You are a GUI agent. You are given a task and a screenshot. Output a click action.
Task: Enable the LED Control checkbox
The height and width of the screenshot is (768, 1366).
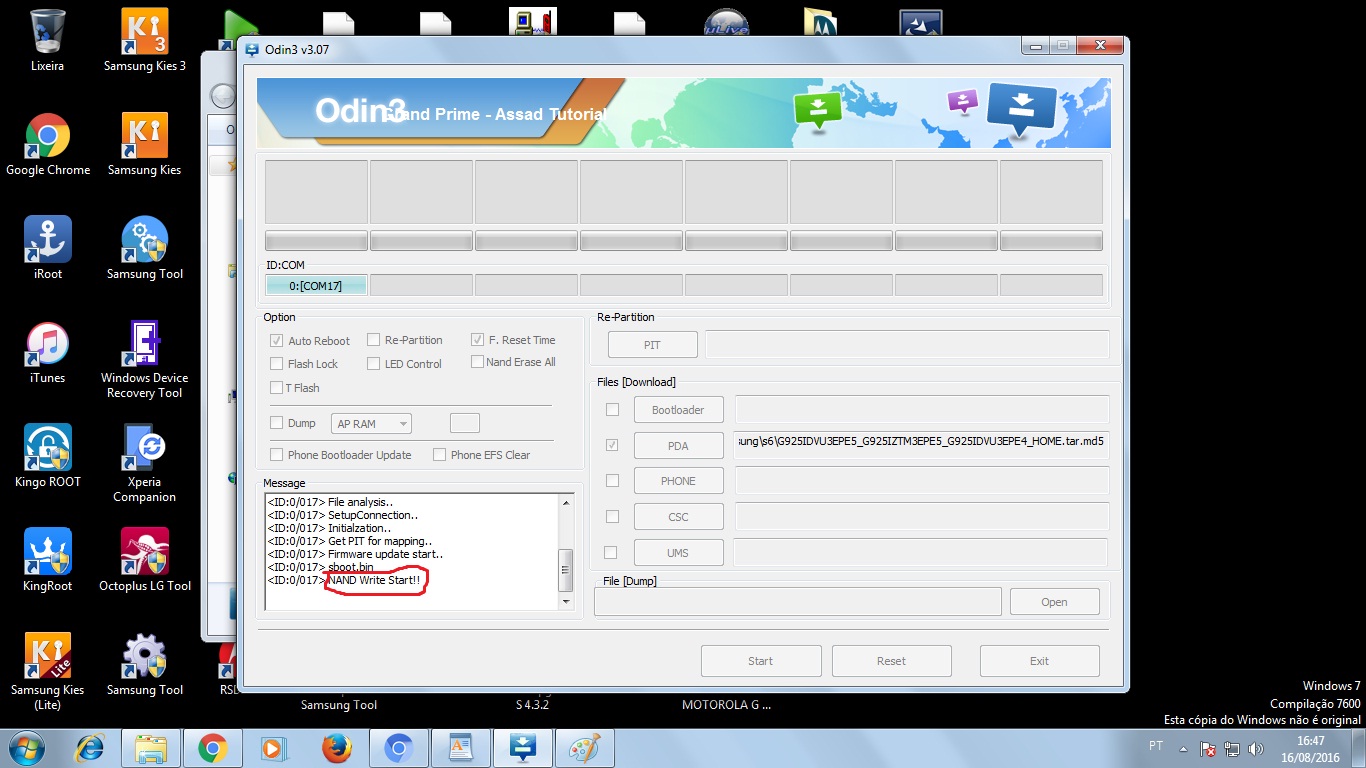(374, 364)
